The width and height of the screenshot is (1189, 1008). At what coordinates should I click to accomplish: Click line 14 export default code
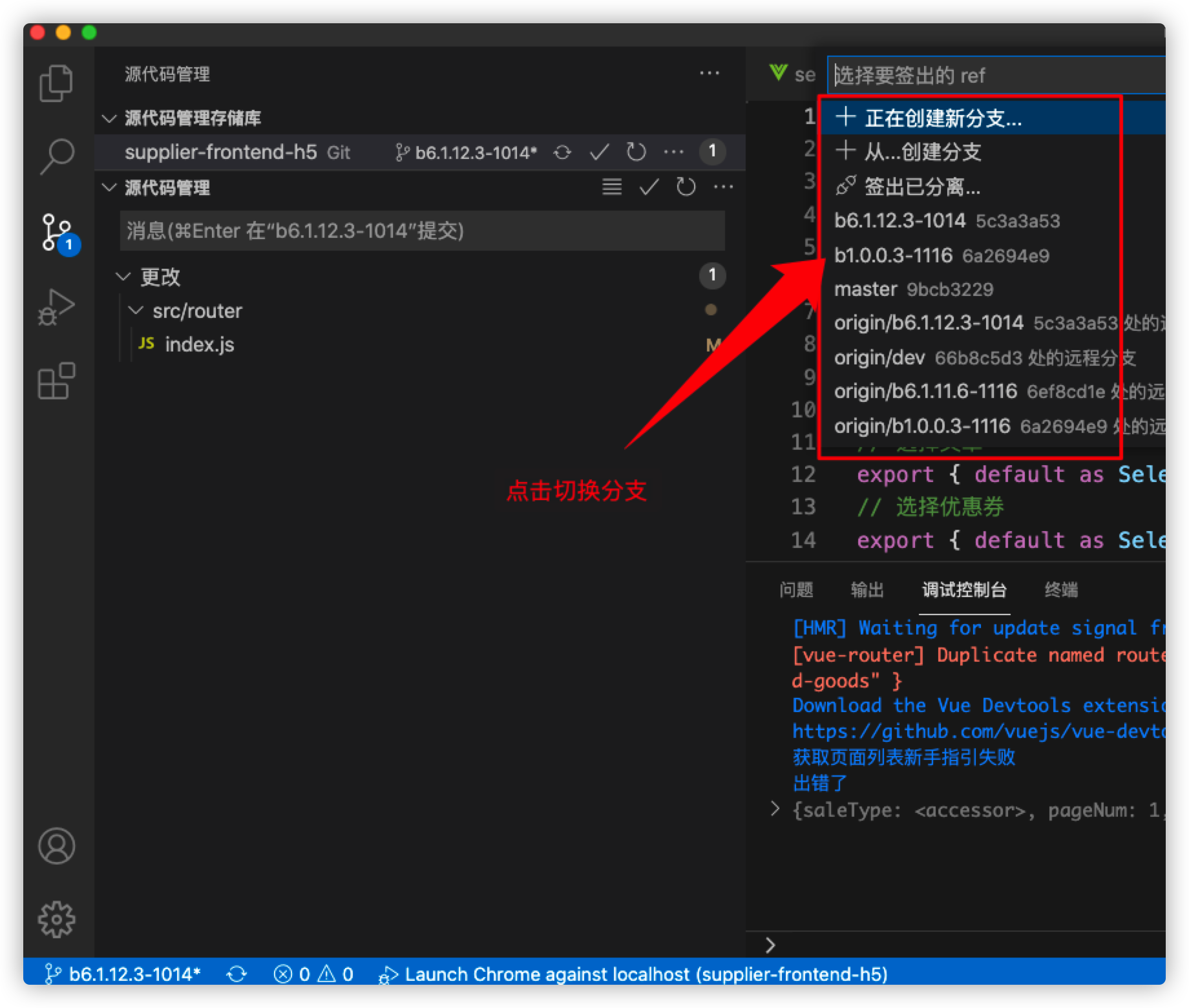1011,540
